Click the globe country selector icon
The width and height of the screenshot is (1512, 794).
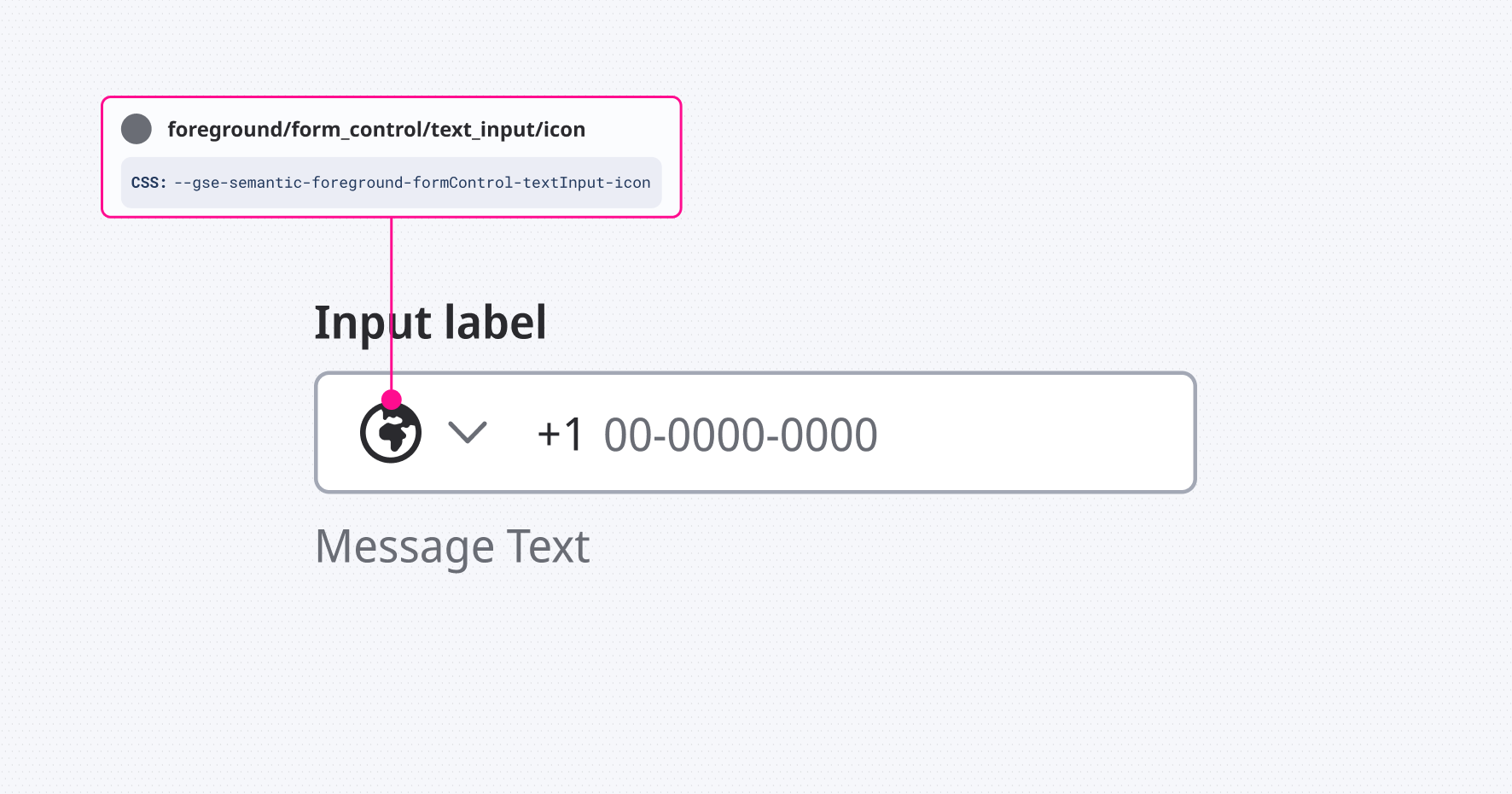[390, 432]
